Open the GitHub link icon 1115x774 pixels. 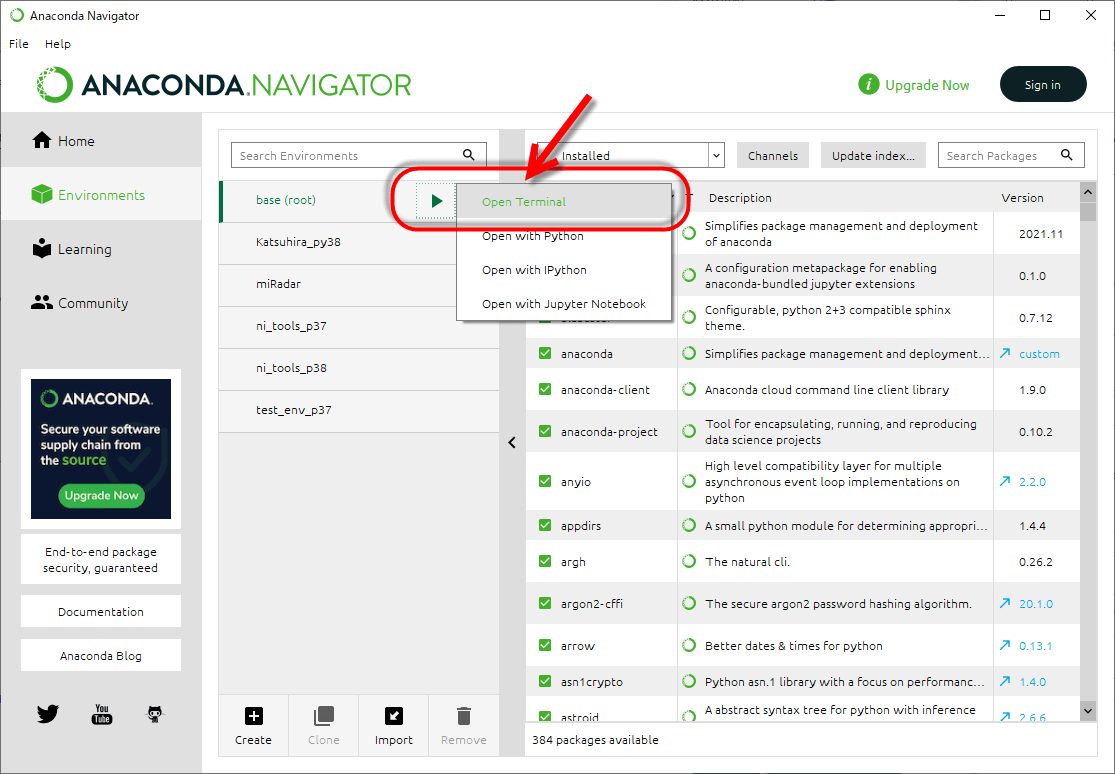click(155, 714)
